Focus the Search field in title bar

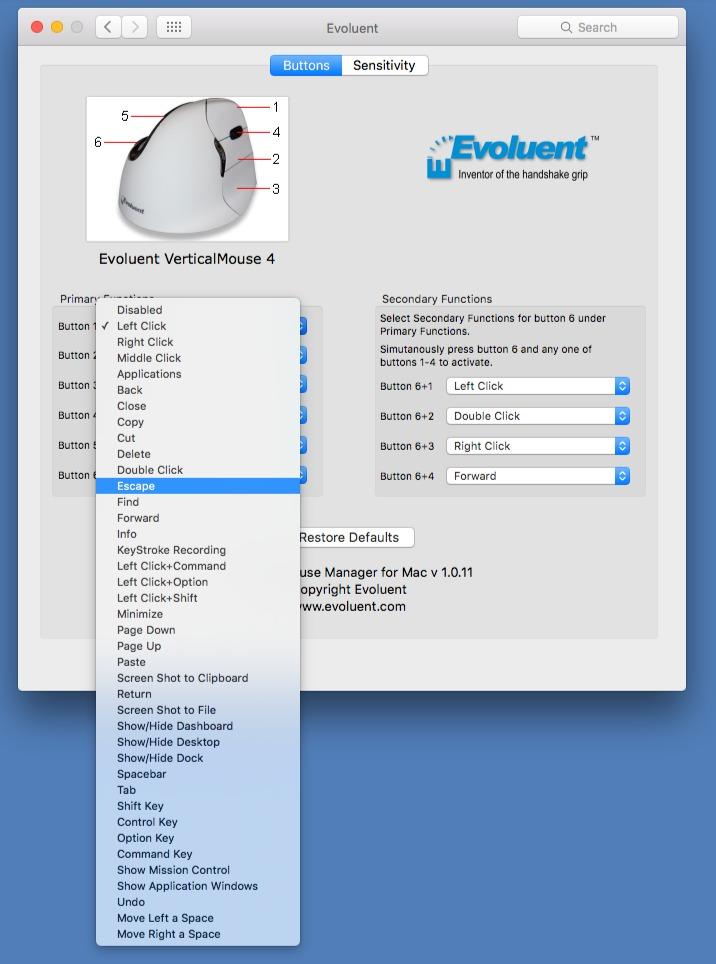pos(598,27)
